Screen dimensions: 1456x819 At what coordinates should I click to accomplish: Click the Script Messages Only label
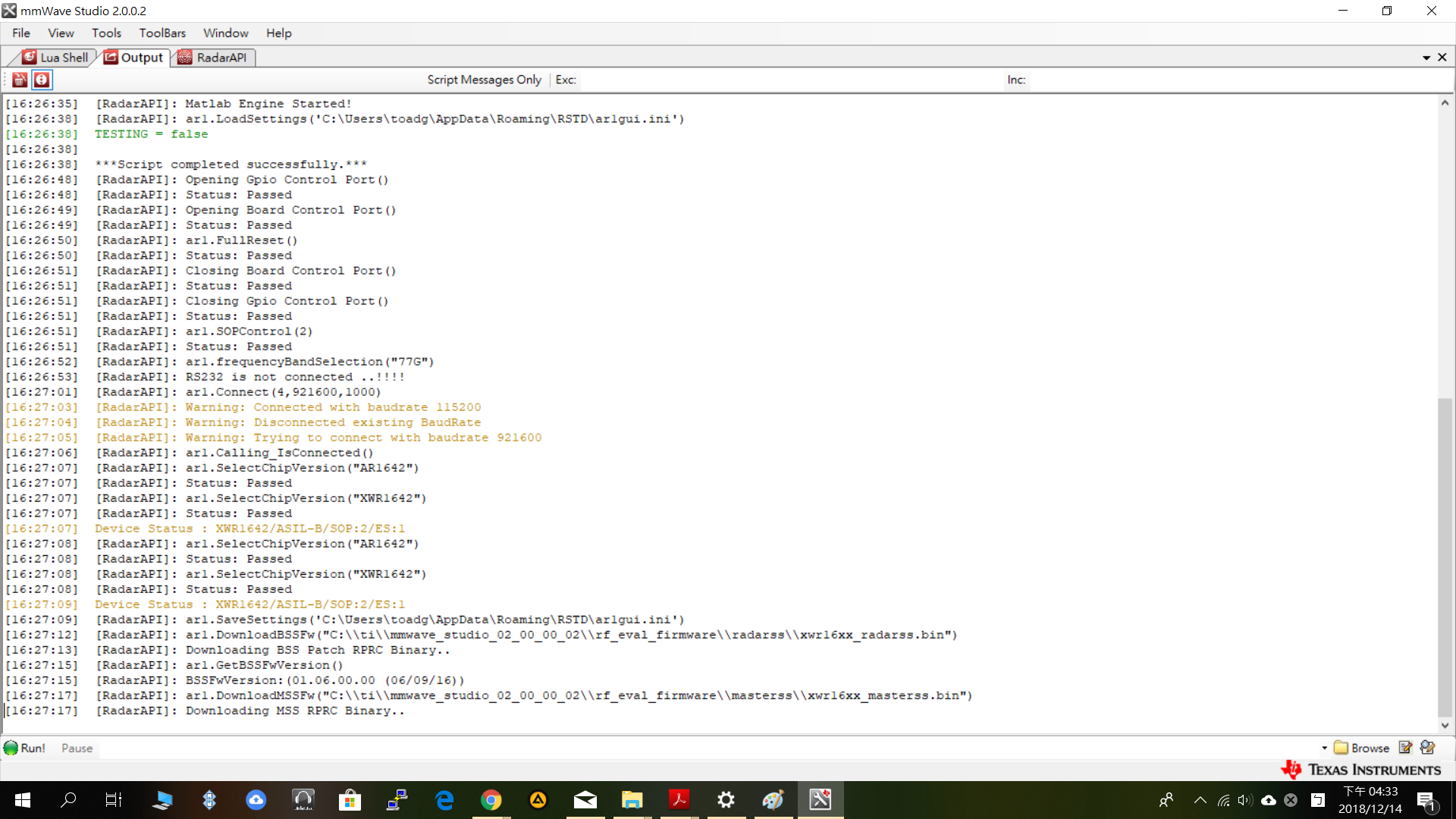point(484,80)
